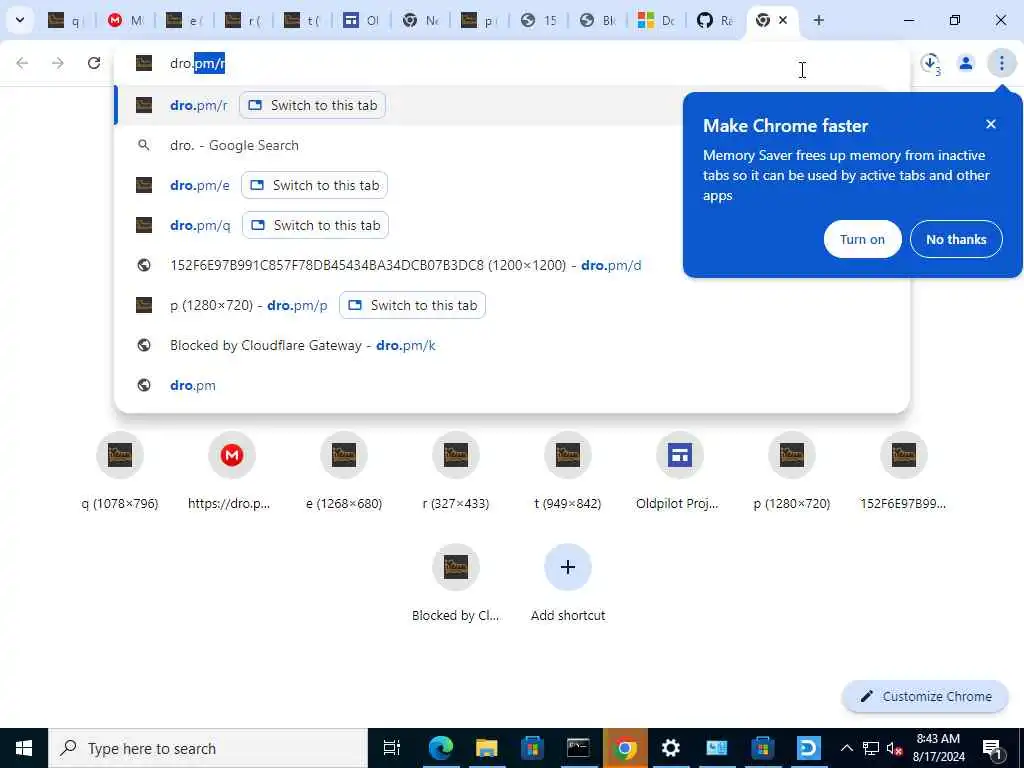Open the Downloads icon in toolbar
The image size is (1024, 768).
click(x=930, y=63)
